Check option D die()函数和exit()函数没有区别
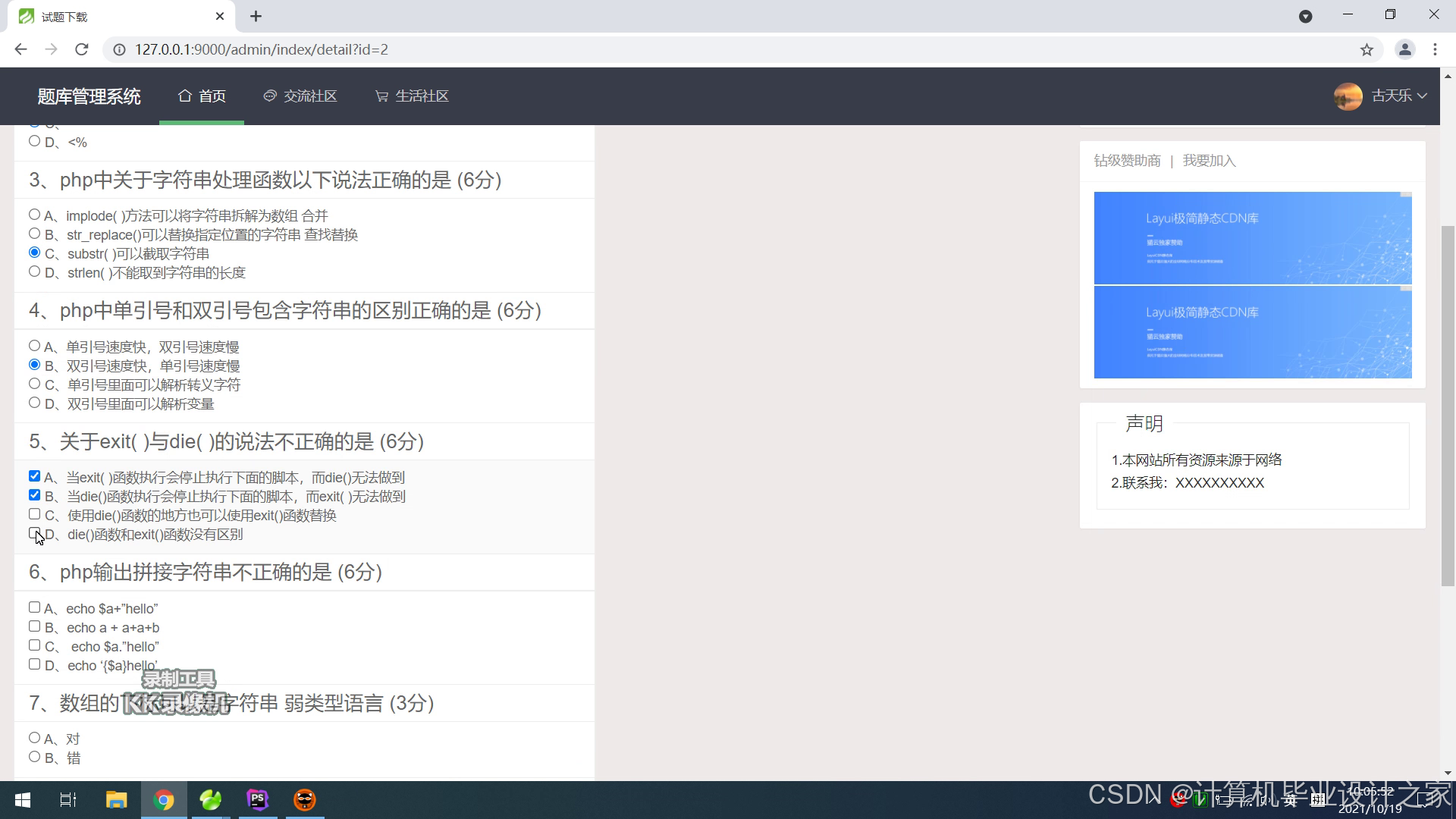 point(34,533)
